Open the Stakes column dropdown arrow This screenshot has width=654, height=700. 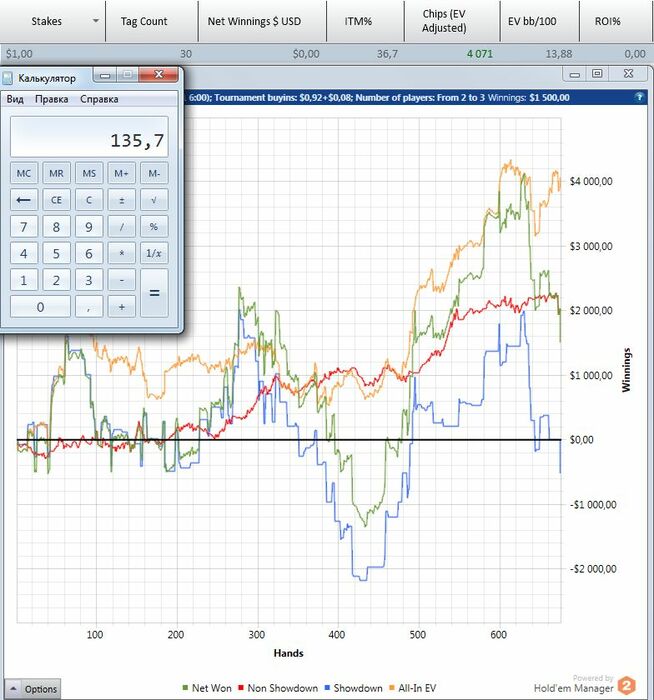(x=96, y=21)
